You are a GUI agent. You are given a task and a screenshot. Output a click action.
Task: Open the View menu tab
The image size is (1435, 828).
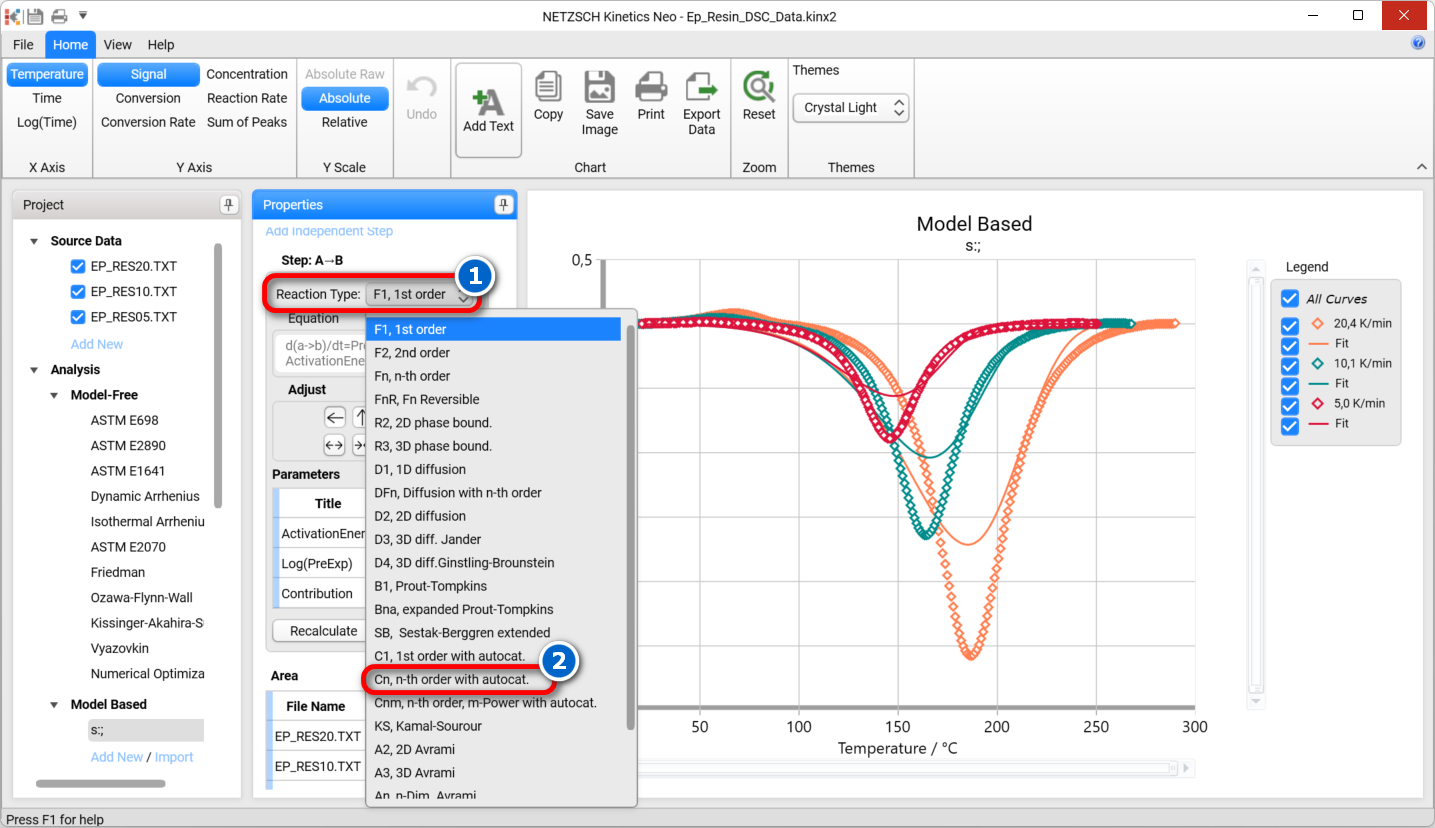tap(118, 45)
